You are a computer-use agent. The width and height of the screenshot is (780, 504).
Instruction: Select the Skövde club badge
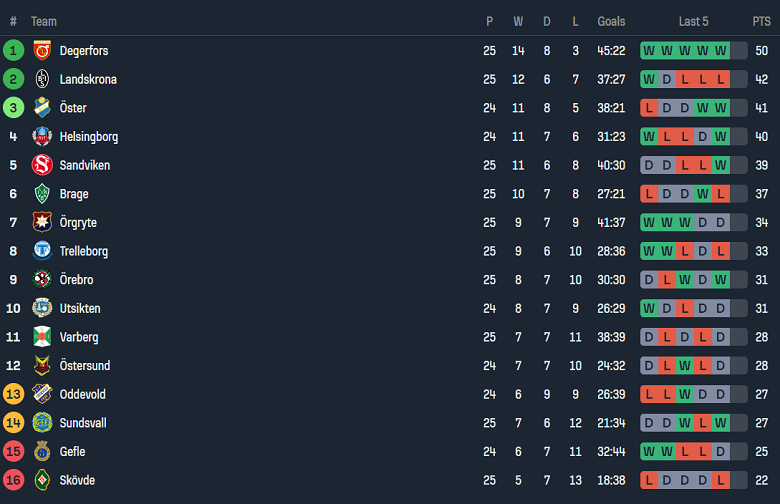click(42, 480)
